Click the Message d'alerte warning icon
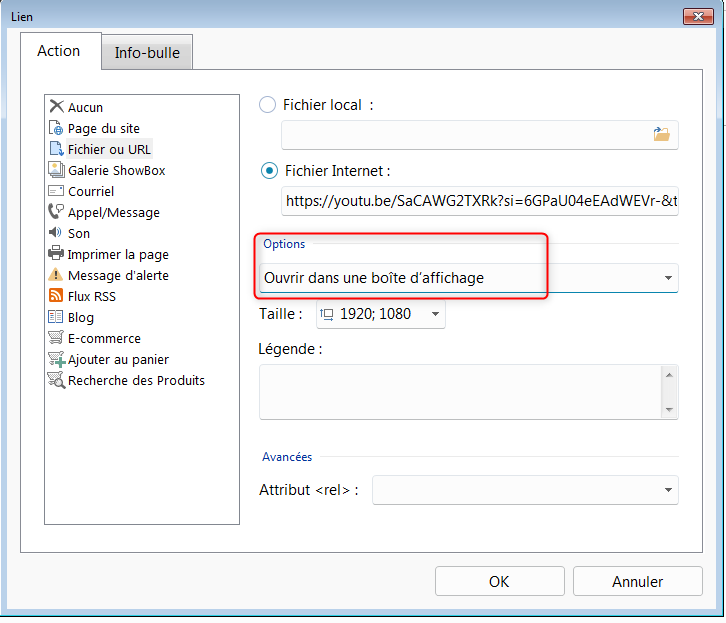Screen dimensions: 726x623 [56, 274]
